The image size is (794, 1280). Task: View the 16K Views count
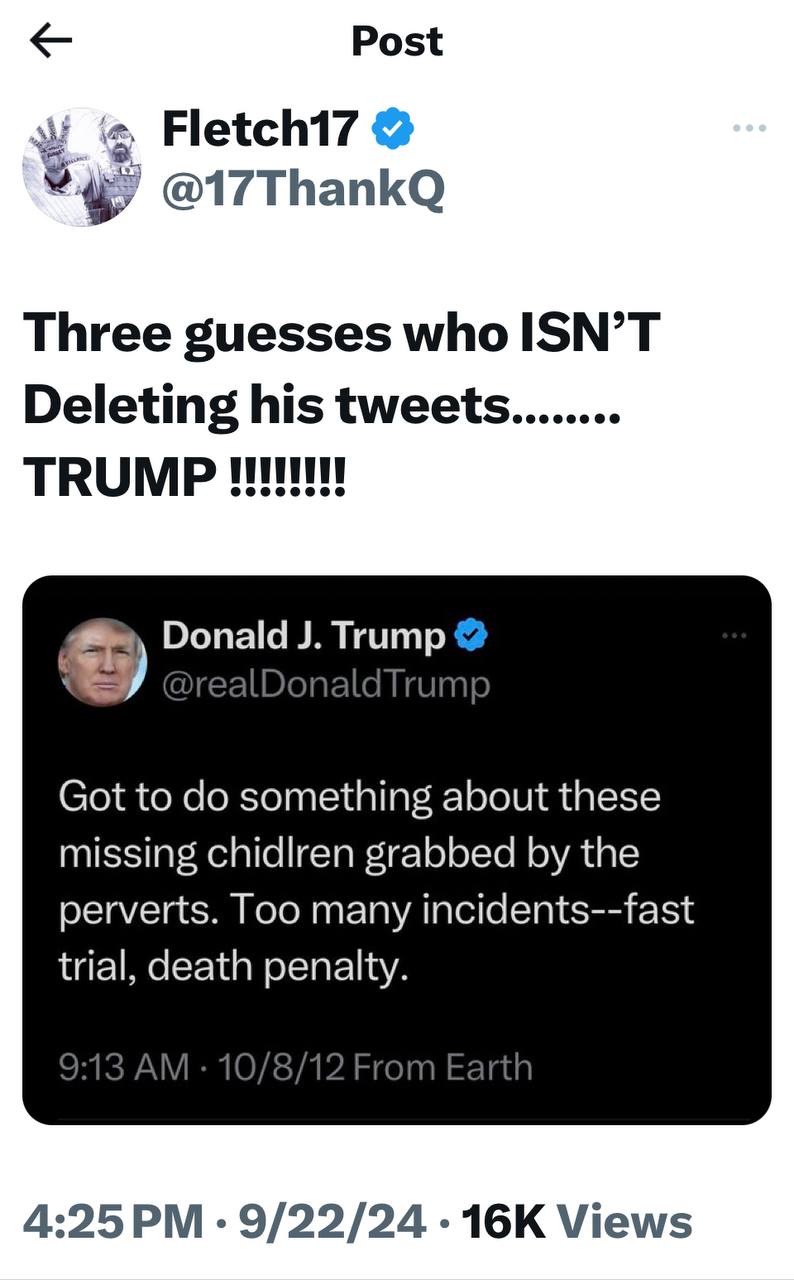pos(576,1222)
